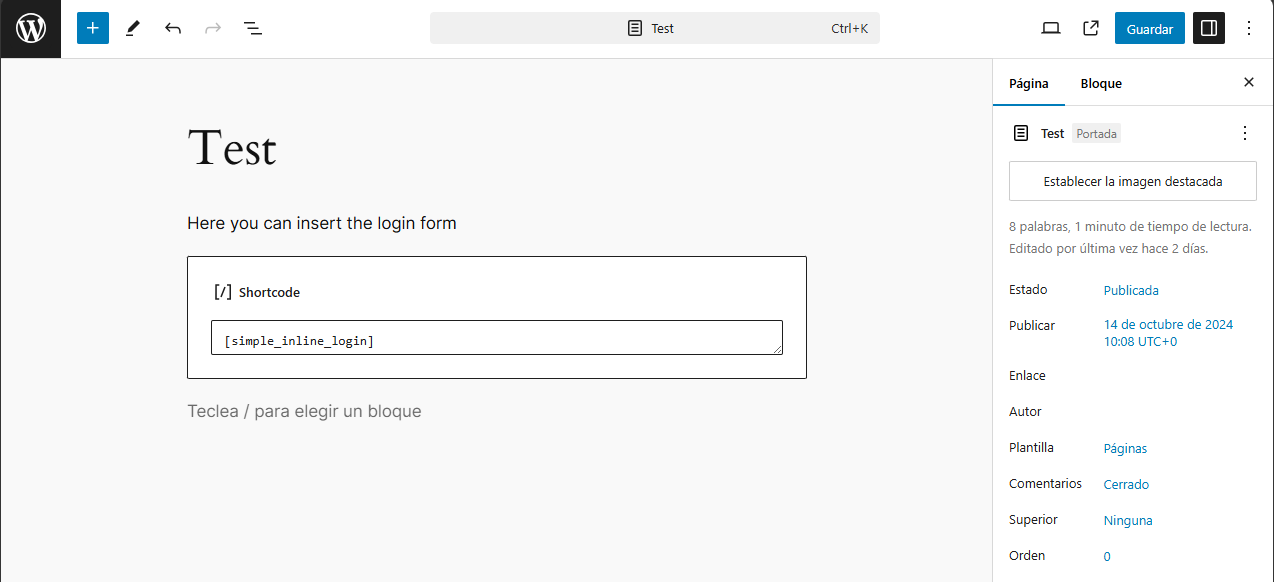
Task: Change the Publicada status link
Action: [1131, 290]
